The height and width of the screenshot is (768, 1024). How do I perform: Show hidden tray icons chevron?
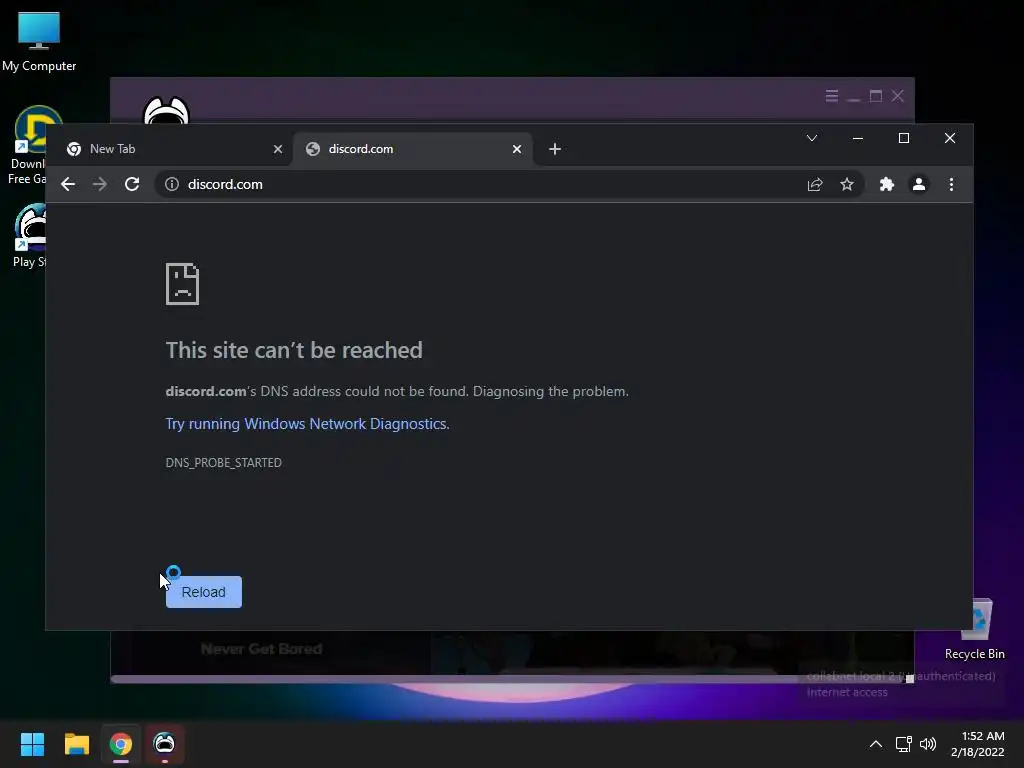(x=876, y=744)
